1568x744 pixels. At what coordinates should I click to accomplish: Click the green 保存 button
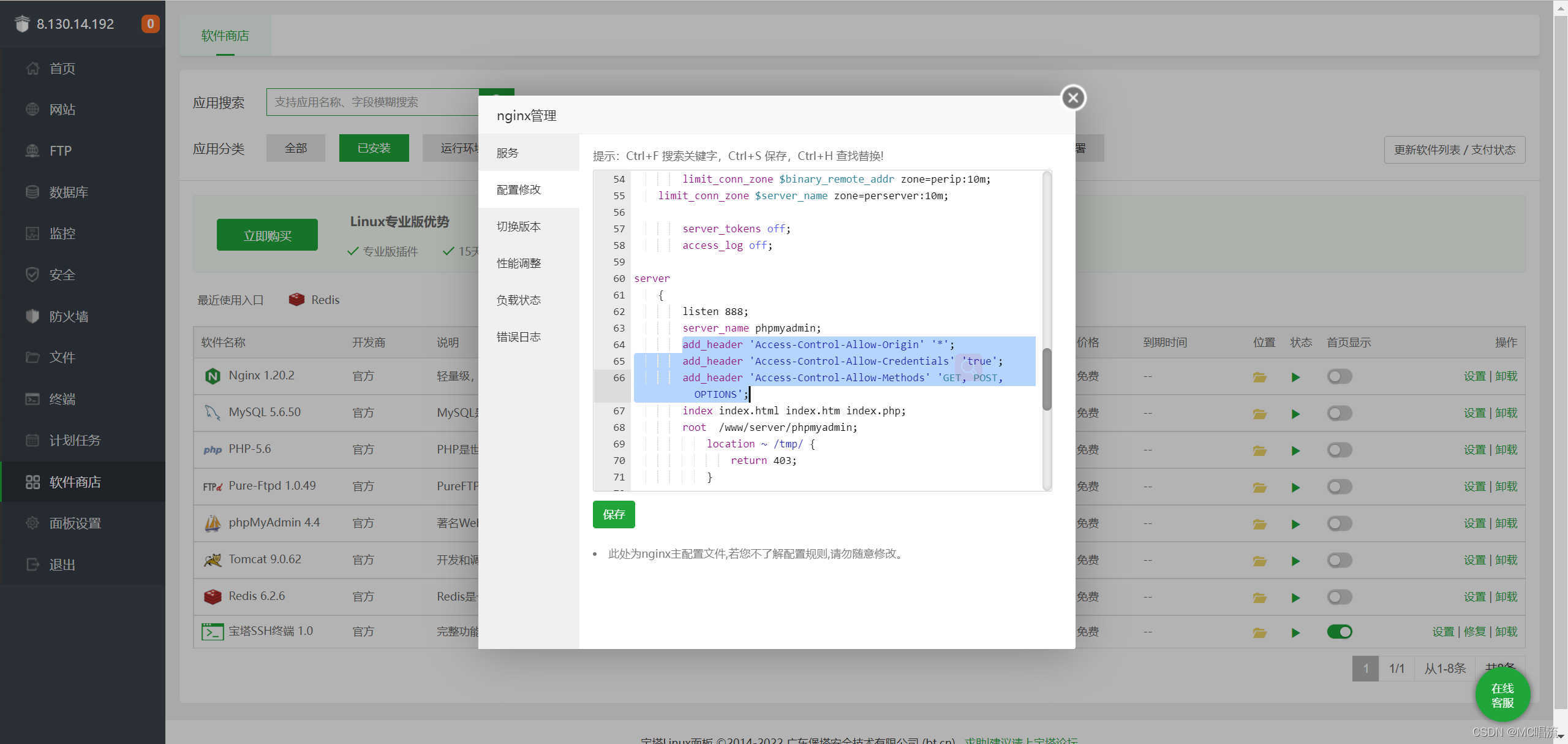click(x=614, y=514)
